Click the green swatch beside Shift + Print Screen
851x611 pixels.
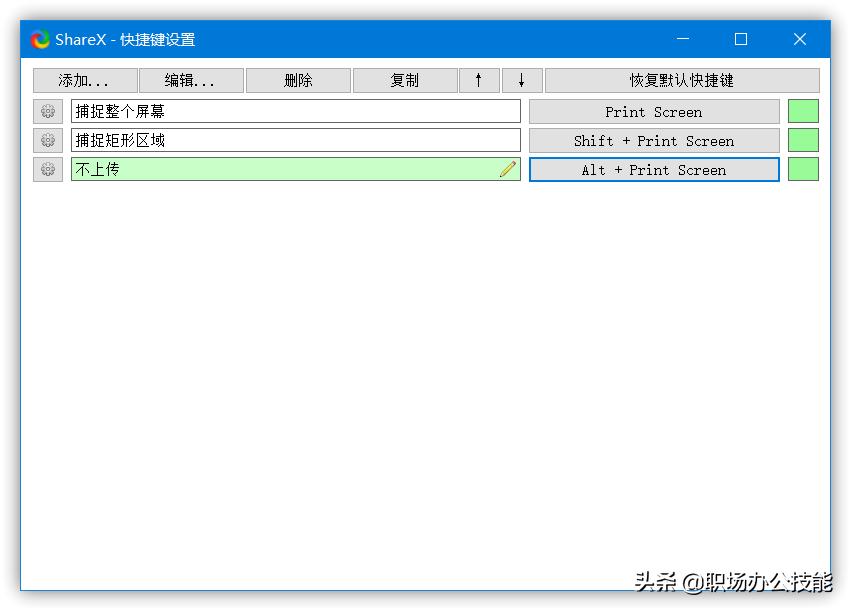click(803, 140)
